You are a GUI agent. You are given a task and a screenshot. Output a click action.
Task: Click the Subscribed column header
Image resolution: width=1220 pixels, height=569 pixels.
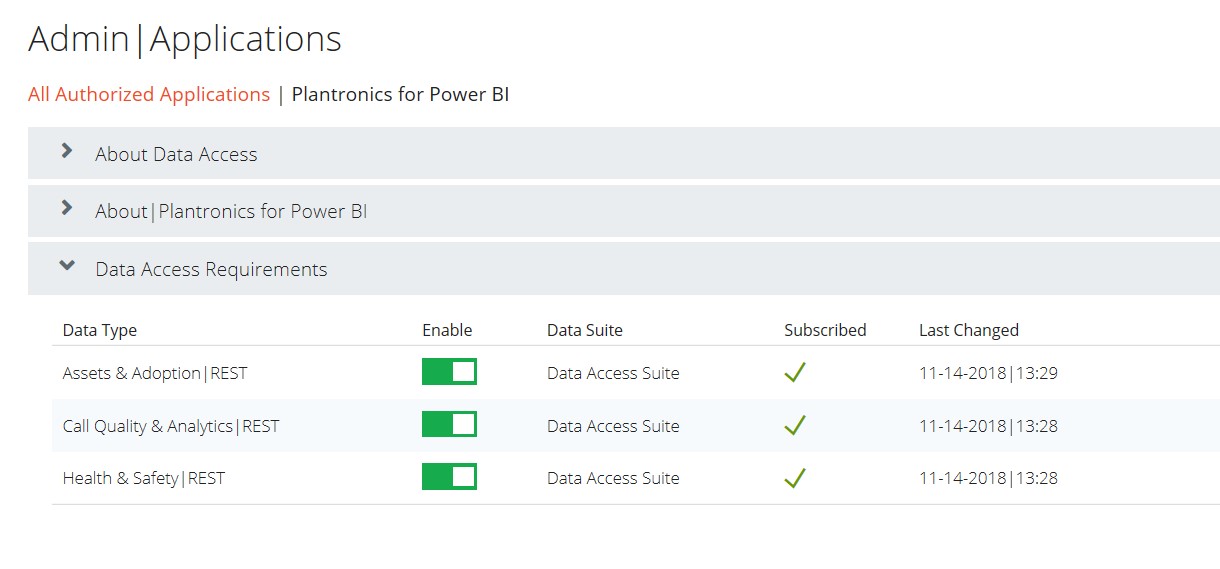(x=825, y=330)
